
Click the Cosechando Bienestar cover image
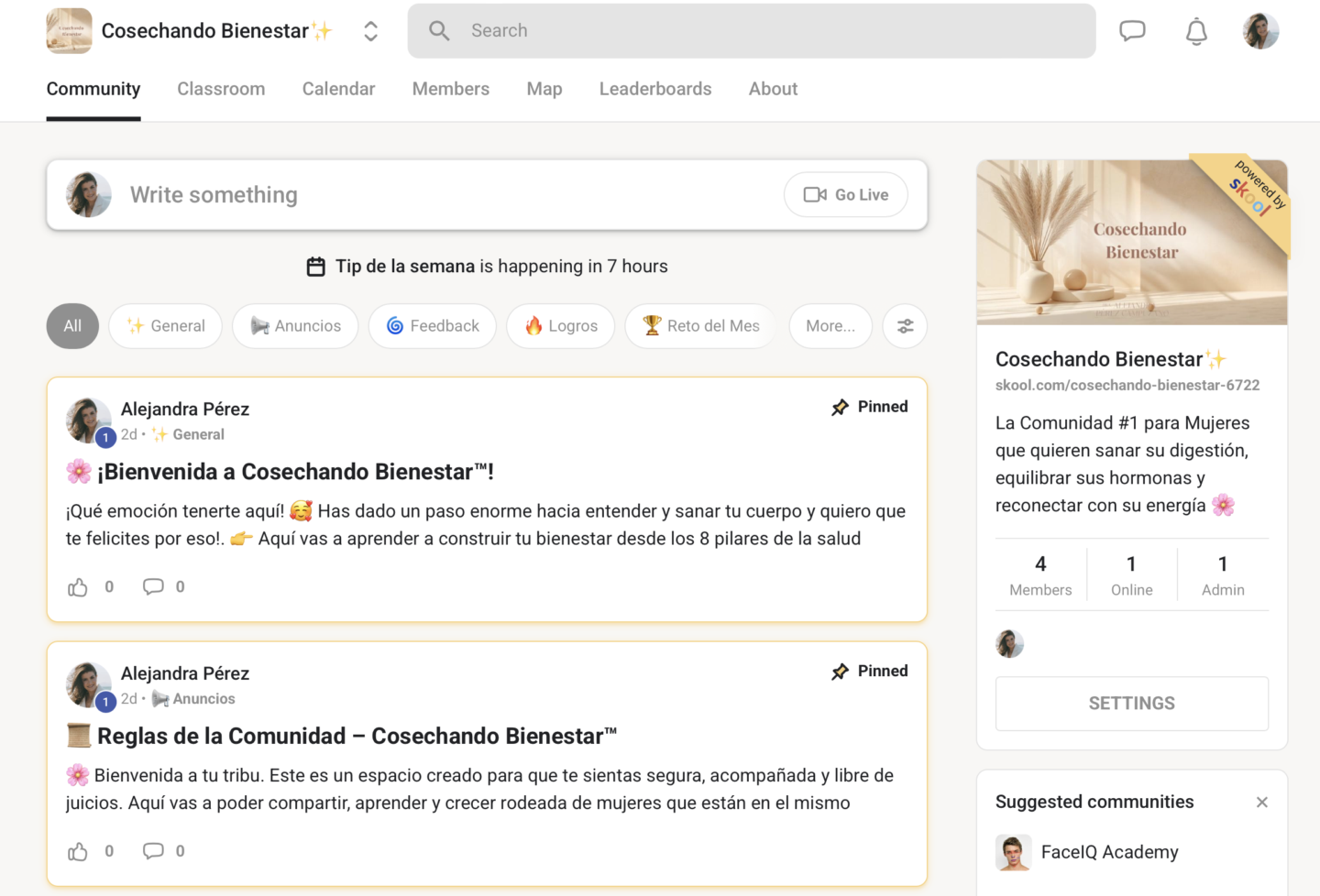point(1132,243)
